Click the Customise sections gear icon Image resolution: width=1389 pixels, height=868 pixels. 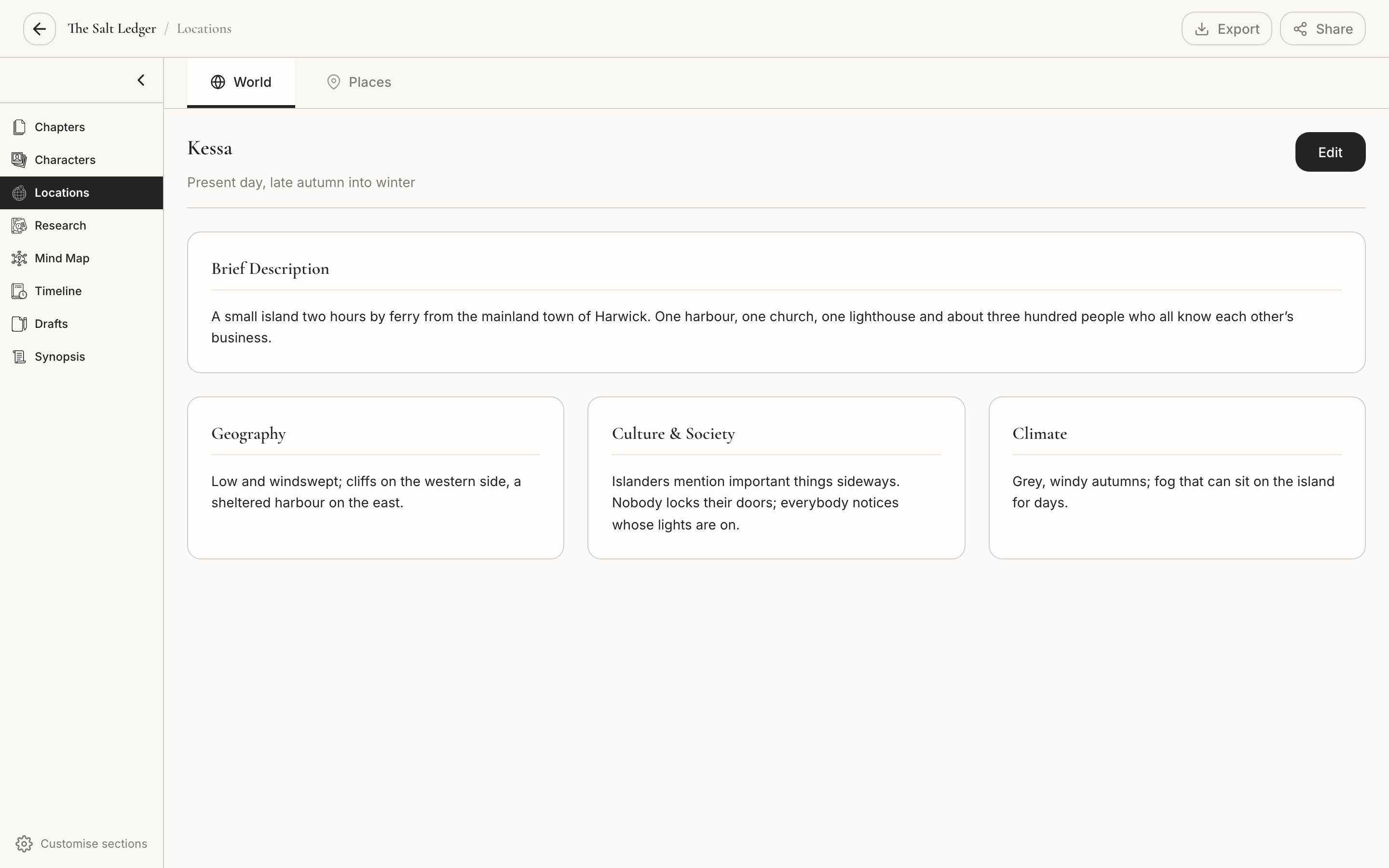(24, 843)
